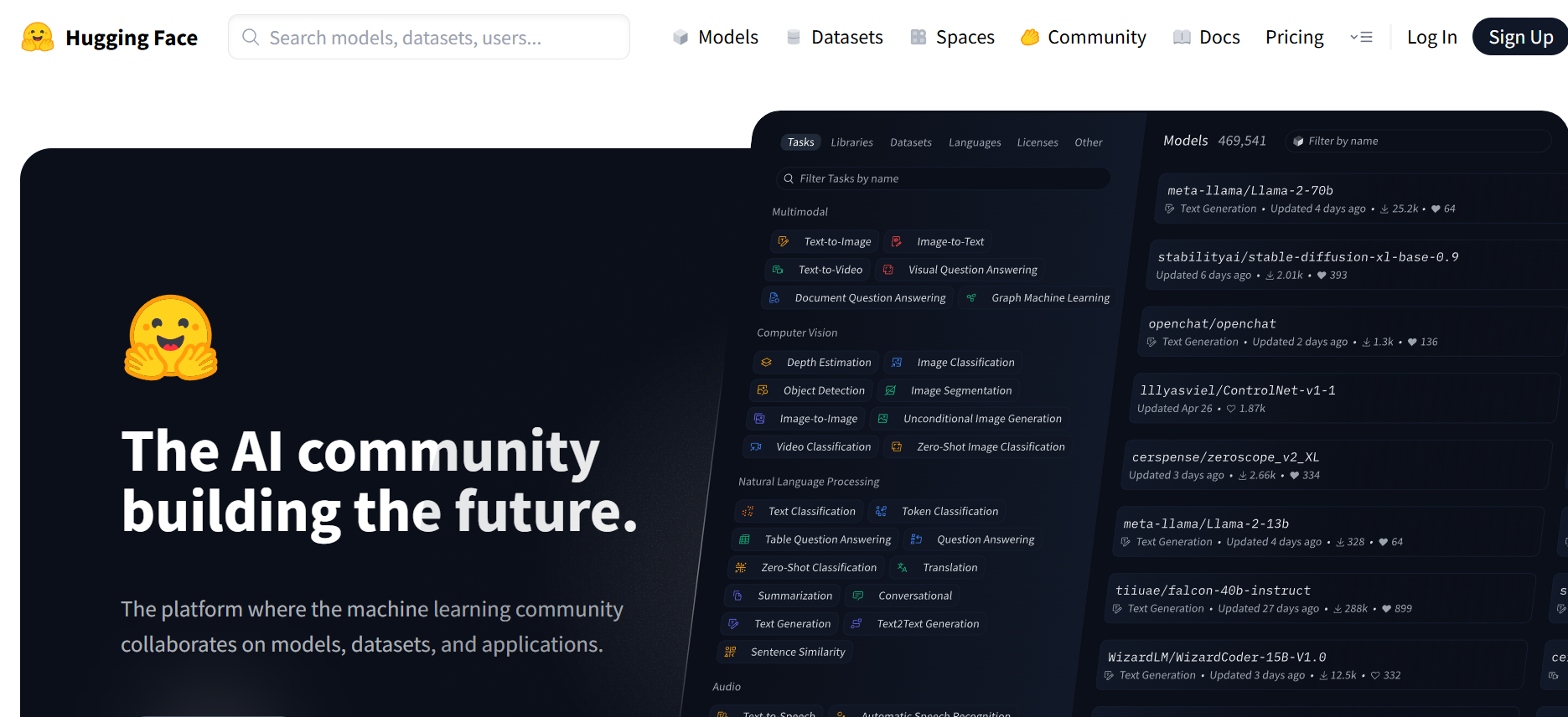Select the Conversational task tag
The image size is (1568, 717).
pos(903,596)
